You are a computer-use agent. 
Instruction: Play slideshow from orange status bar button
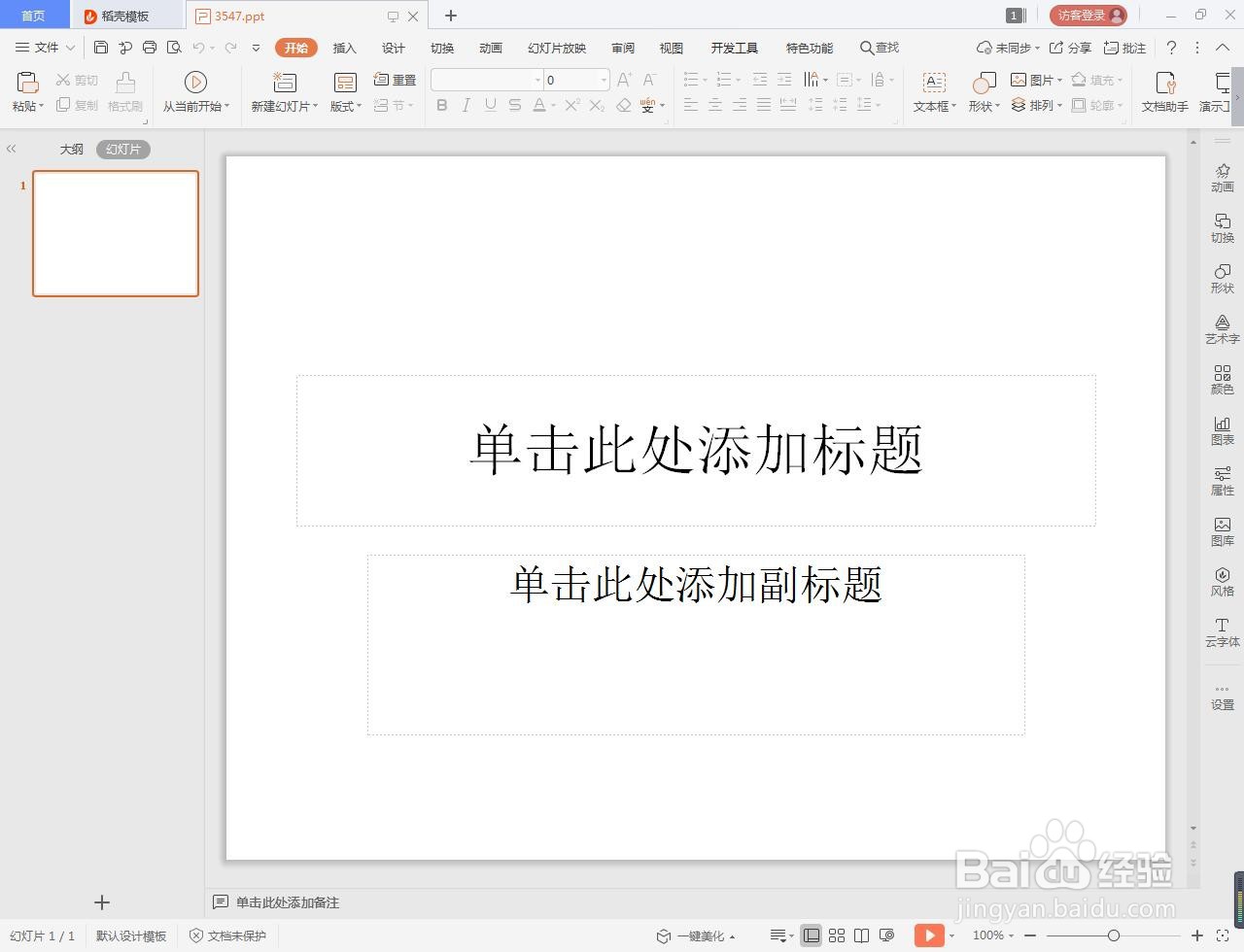pyautogui.click(x=929, y=935)
